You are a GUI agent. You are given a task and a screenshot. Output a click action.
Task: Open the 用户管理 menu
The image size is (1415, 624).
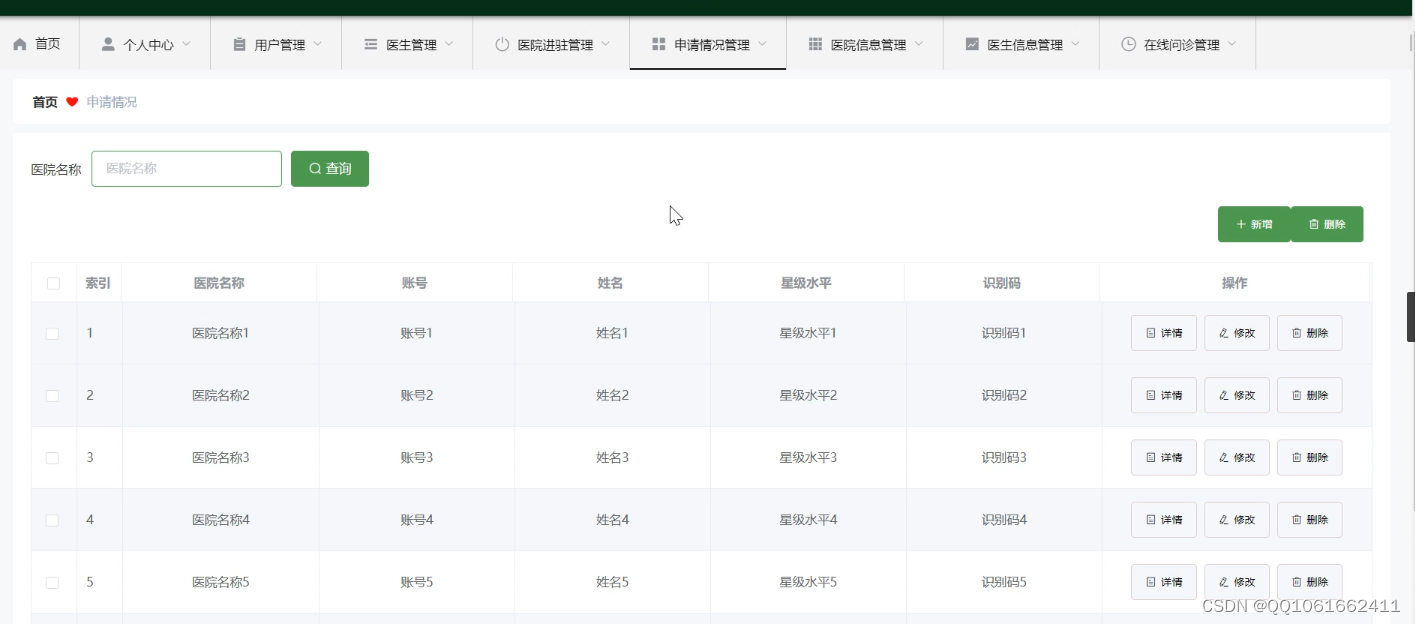(276, 44)
